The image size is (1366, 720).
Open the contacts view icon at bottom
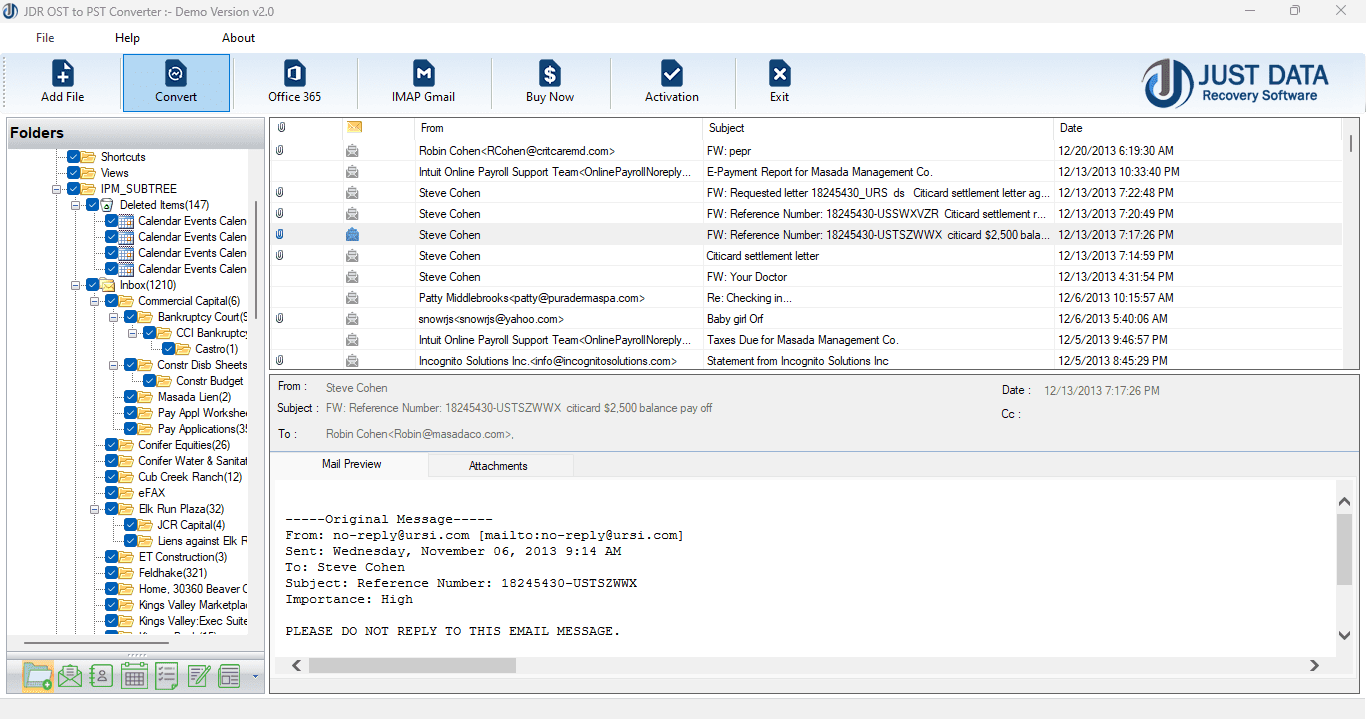101,676
